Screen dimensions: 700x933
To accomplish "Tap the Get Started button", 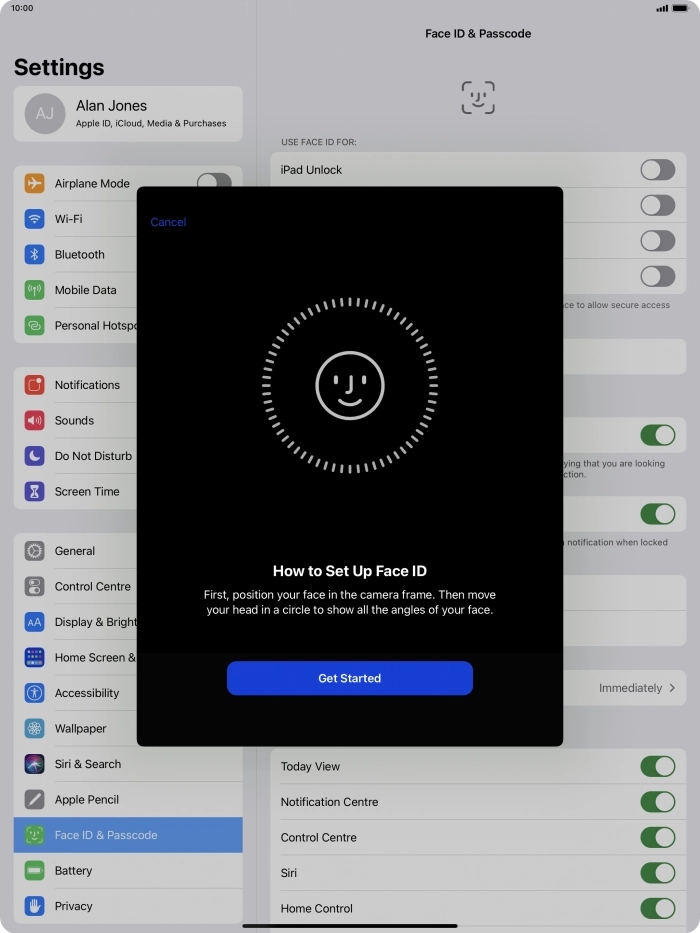I will click(x=350, y=678).
